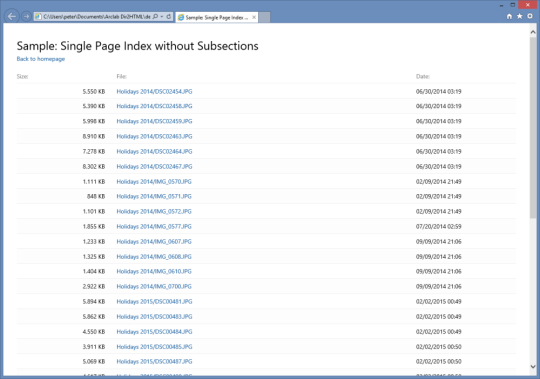Click the 'Size:' column header text
540x379 pixels.
(22, 76)
